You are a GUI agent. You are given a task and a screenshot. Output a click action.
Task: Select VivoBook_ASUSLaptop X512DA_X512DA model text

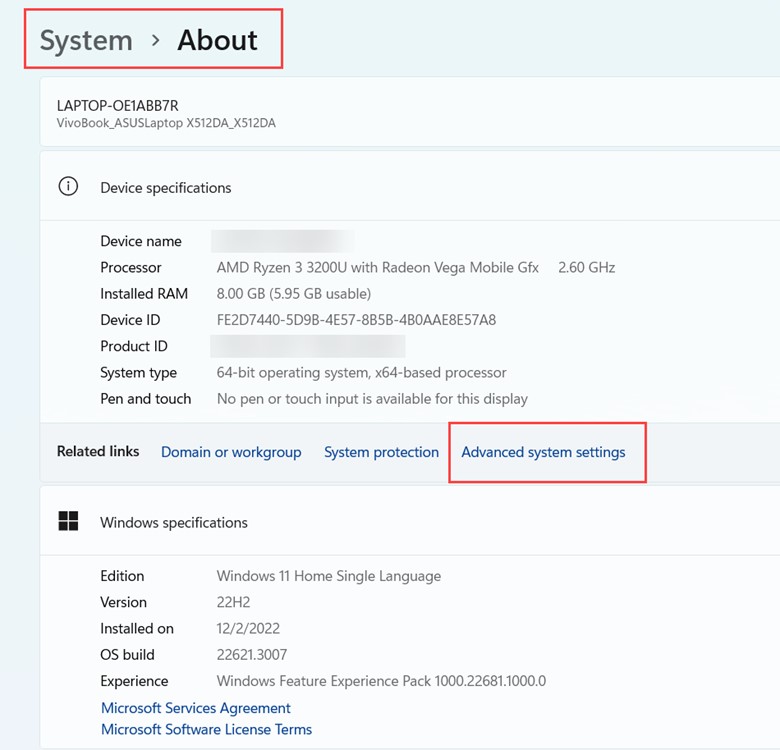(x=166, y=123)
